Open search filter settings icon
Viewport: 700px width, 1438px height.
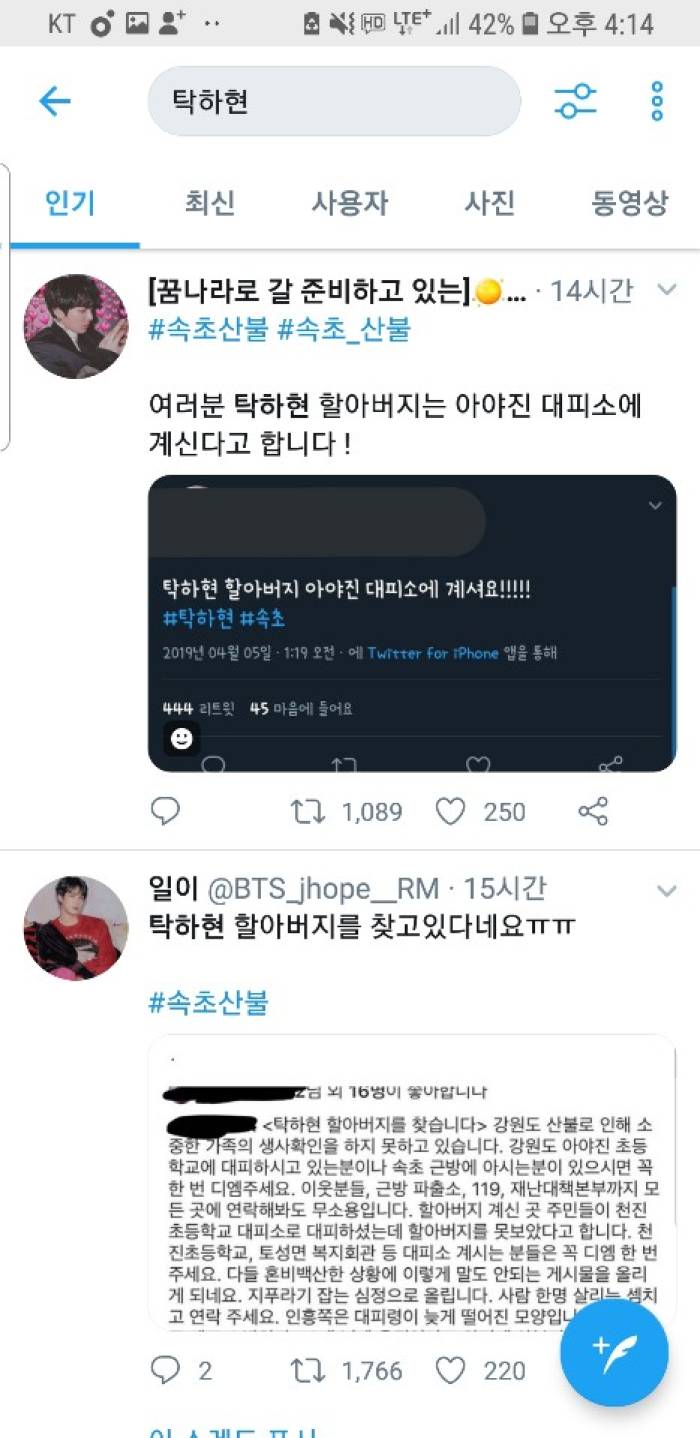click(x=576, y=101)
